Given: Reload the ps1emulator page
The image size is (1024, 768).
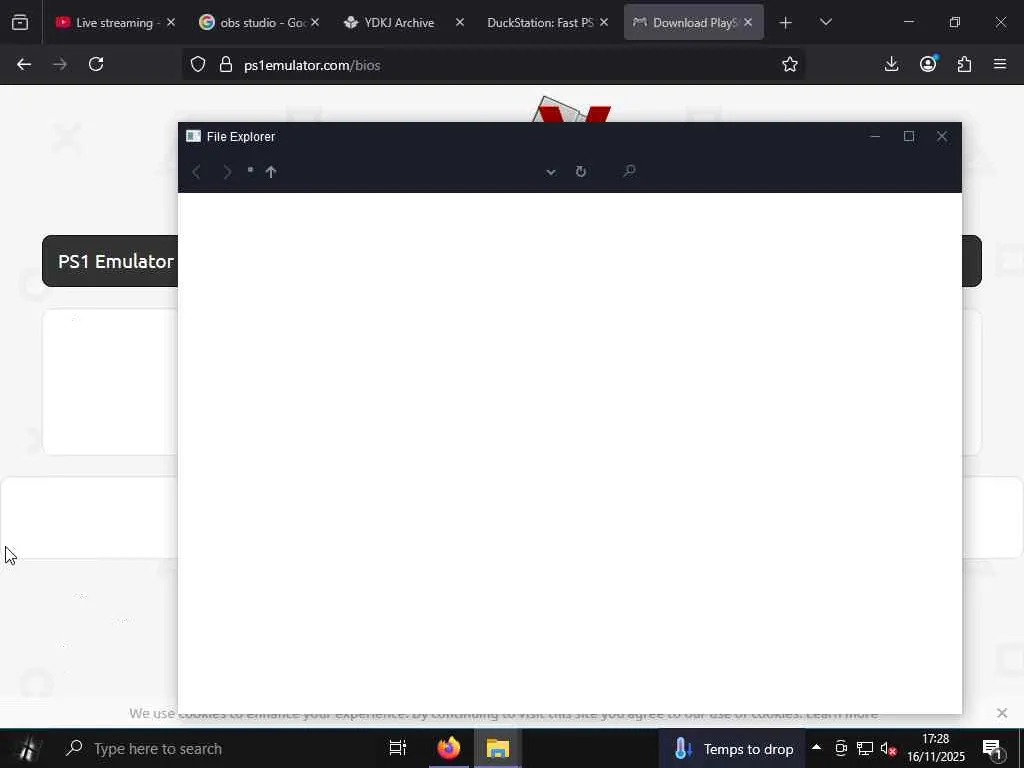Looking at the screenshot, I should (96, 65).
